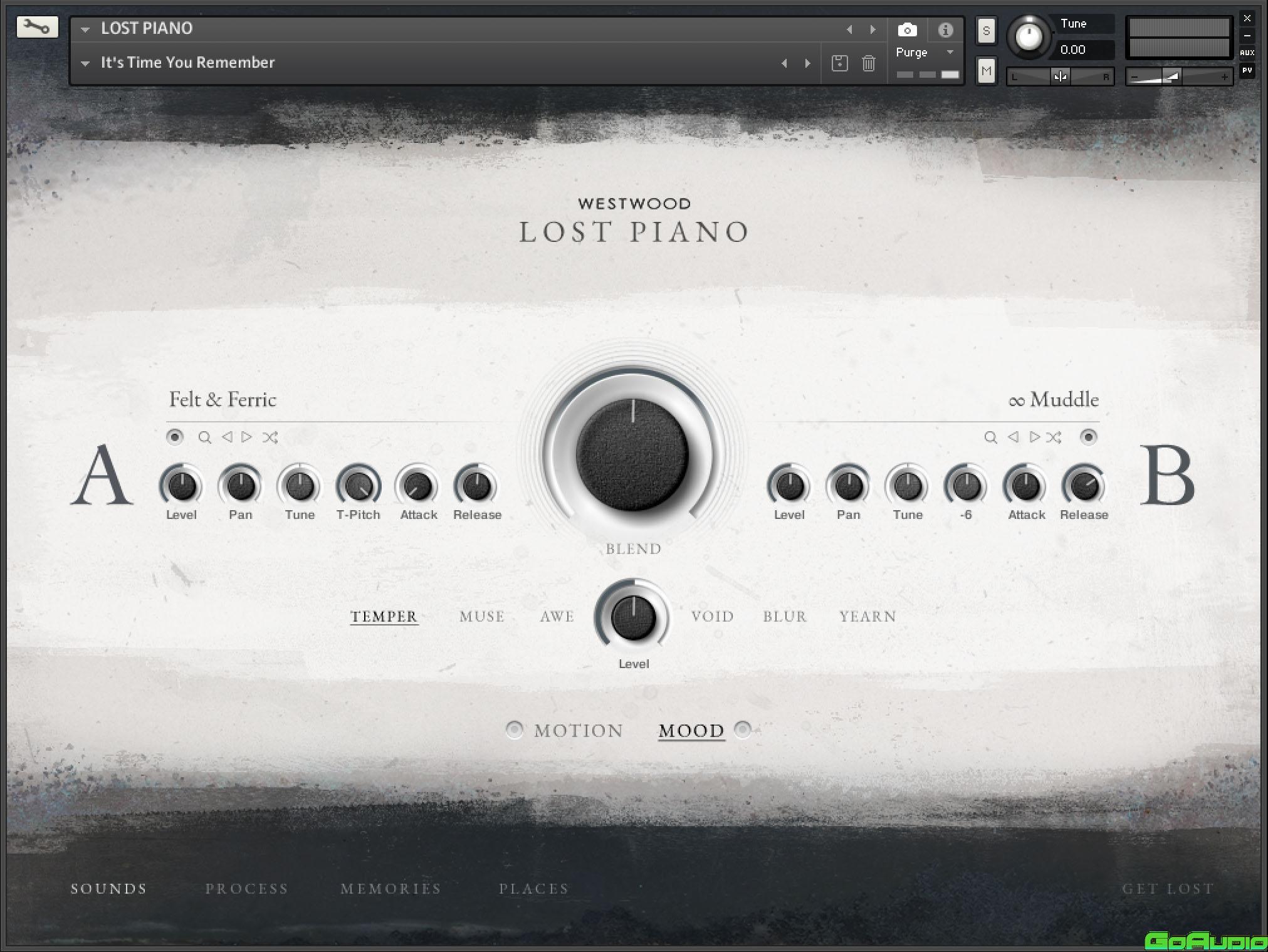Screen dimensions: 1268x952
Task: Open the instrument info icon
Action: (x=945, y=30)
